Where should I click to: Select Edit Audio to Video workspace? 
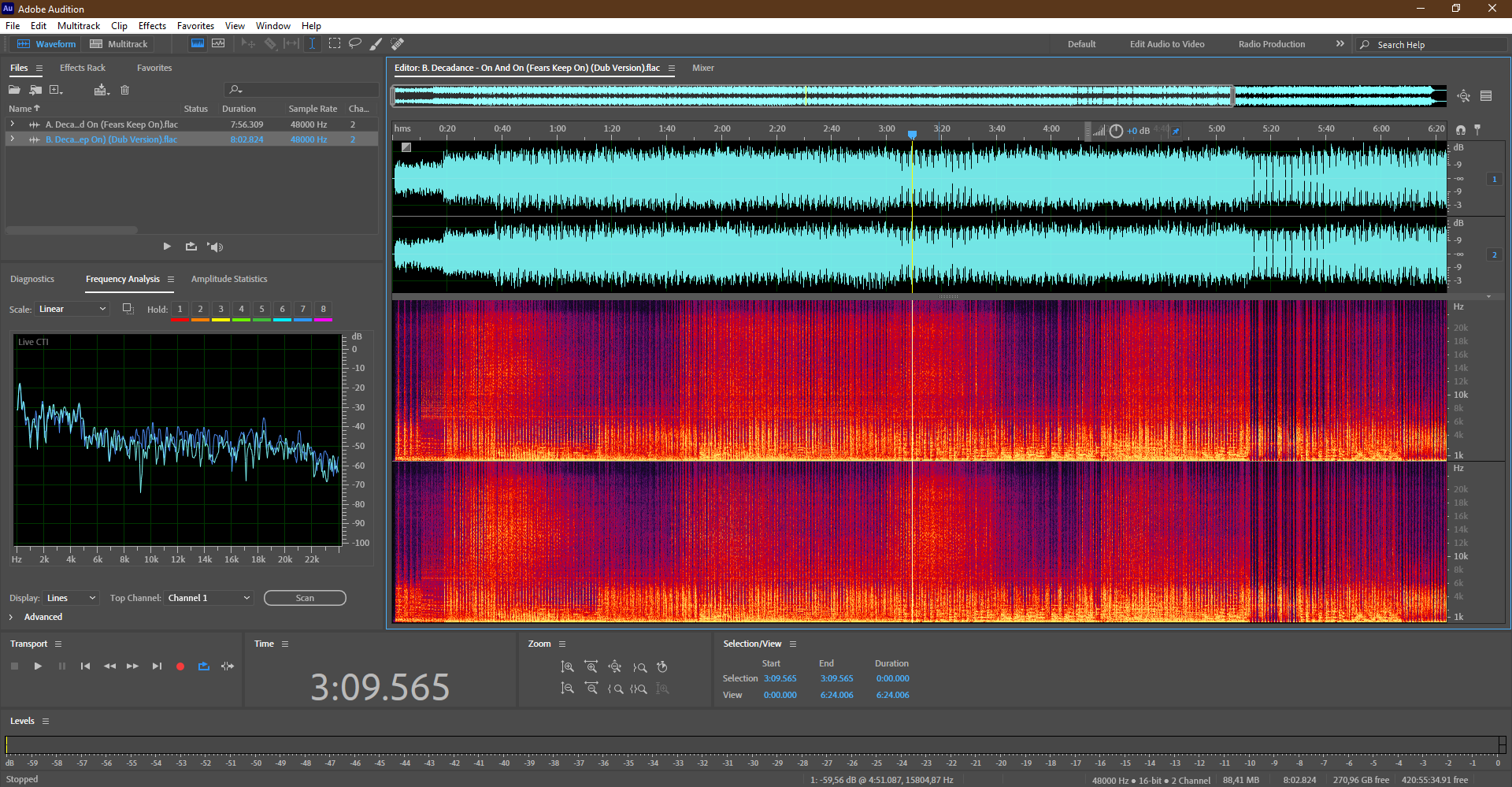[x=1167, y=44]
